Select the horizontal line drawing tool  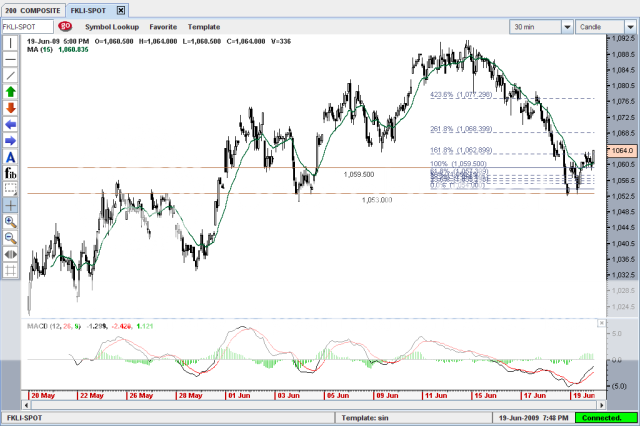(11, 59)
